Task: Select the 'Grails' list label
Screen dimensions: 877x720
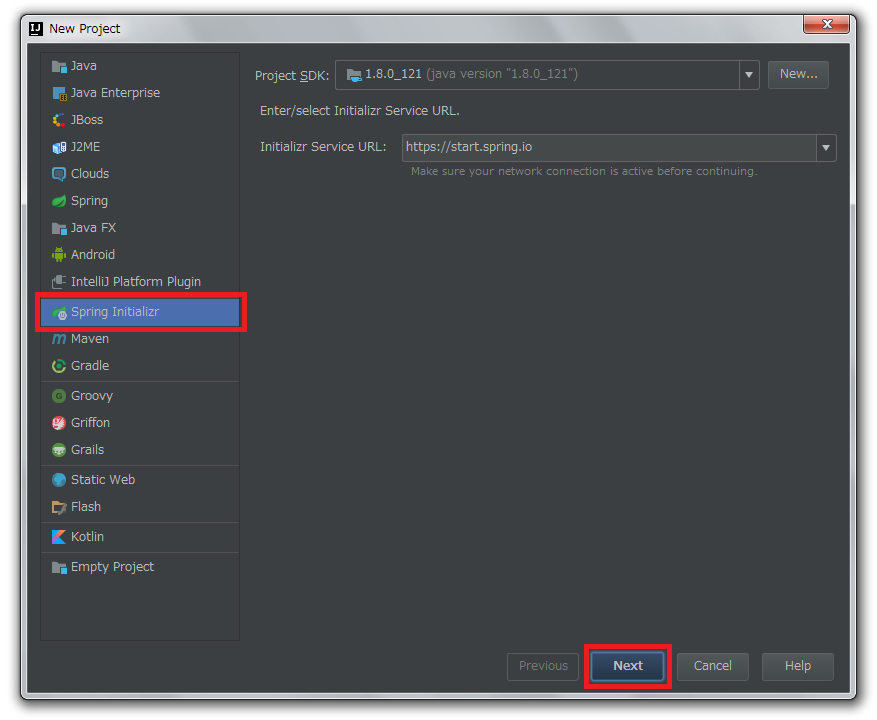Action: 87,450
